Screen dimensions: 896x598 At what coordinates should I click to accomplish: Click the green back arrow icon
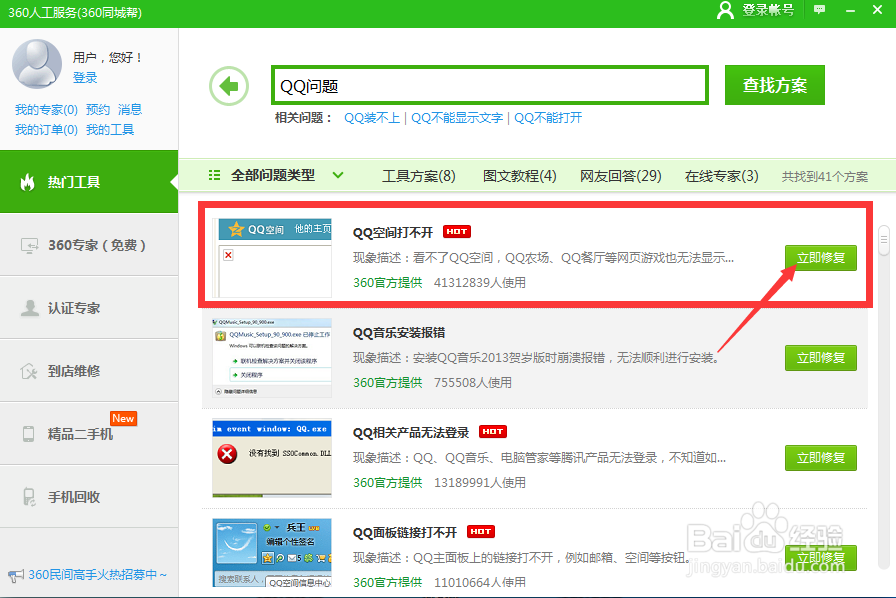tap(229, 86)
